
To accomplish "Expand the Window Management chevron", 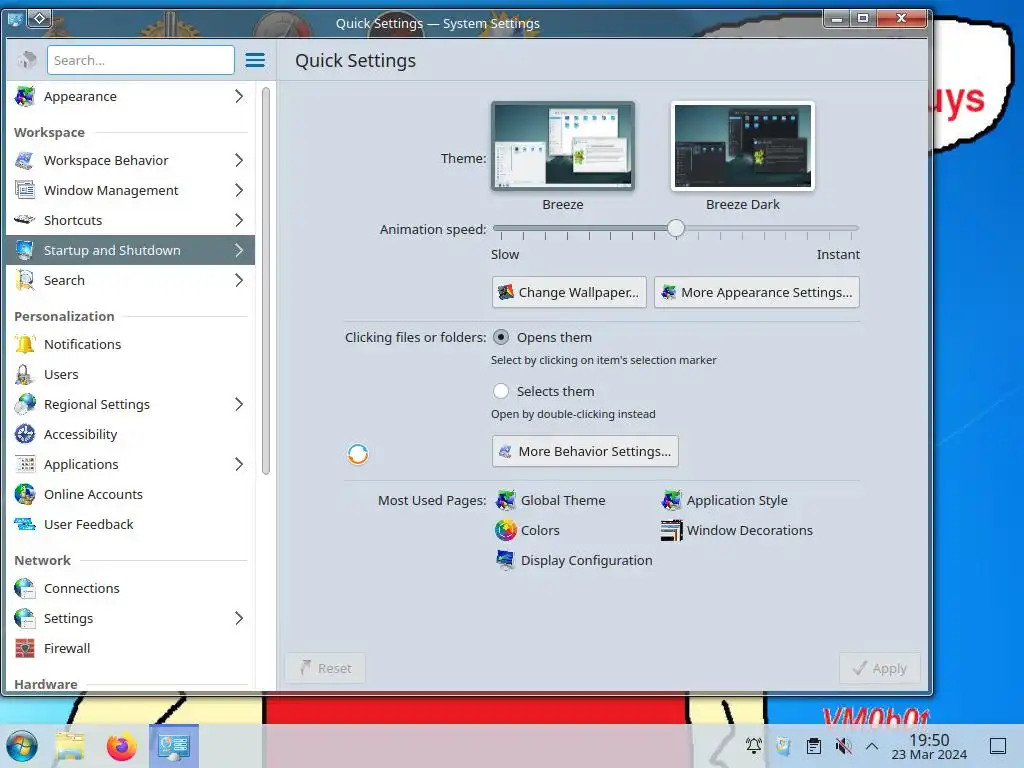I will click(239, 191).
